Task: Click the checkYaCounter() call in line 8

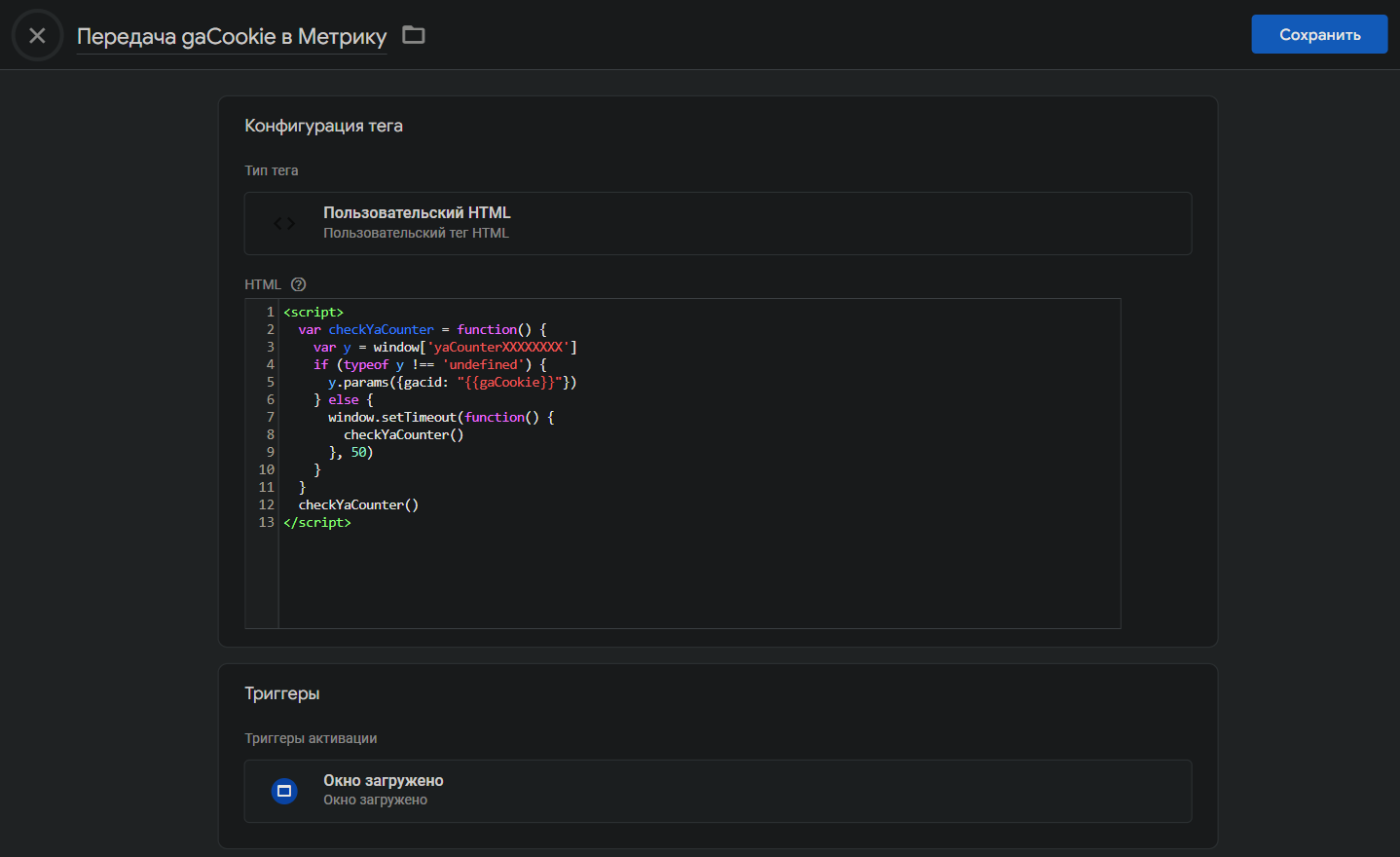Action: click(x=404, y=434)
